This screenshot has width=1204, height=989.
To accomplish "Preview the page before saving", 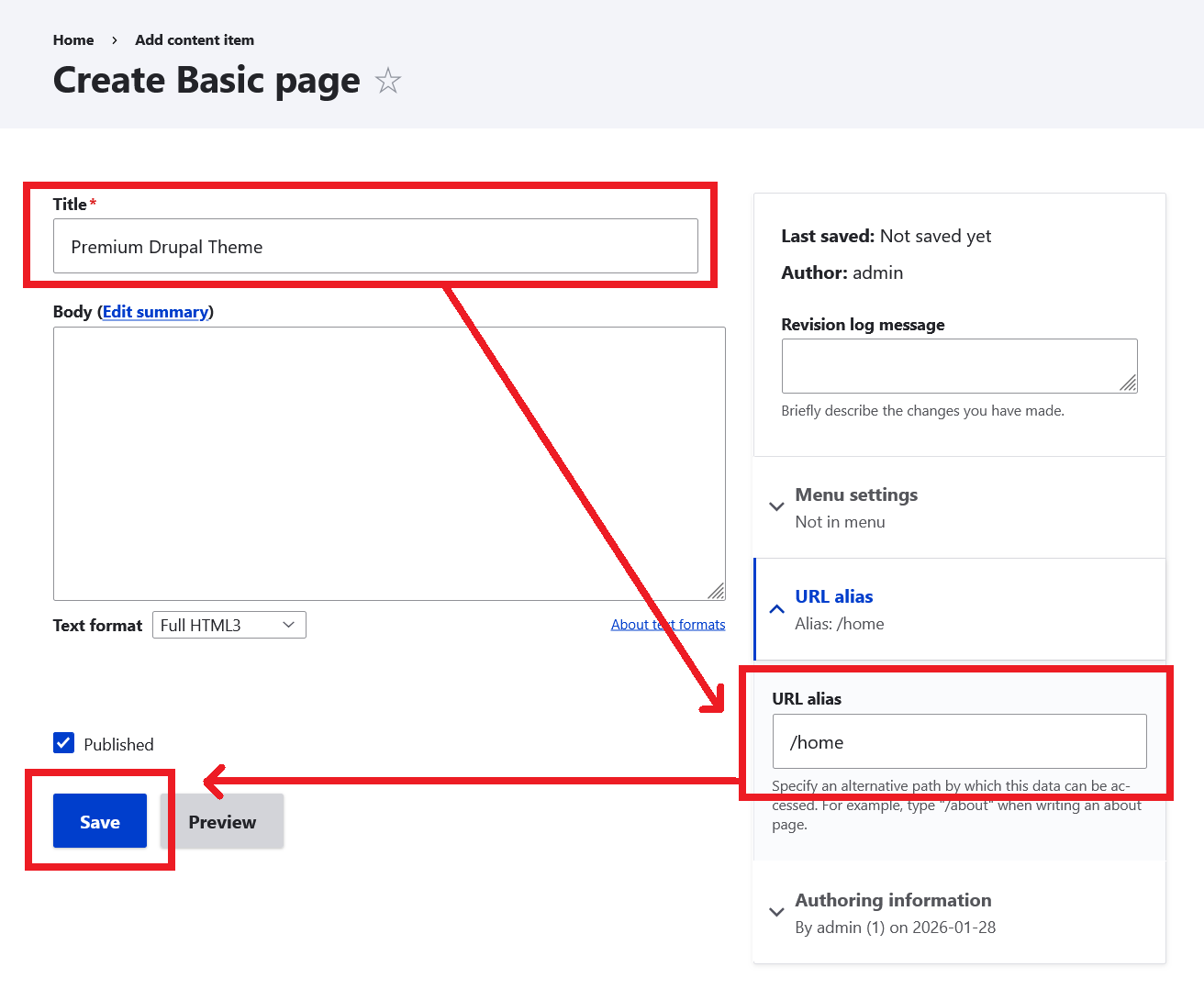I will tap(222, 821).
